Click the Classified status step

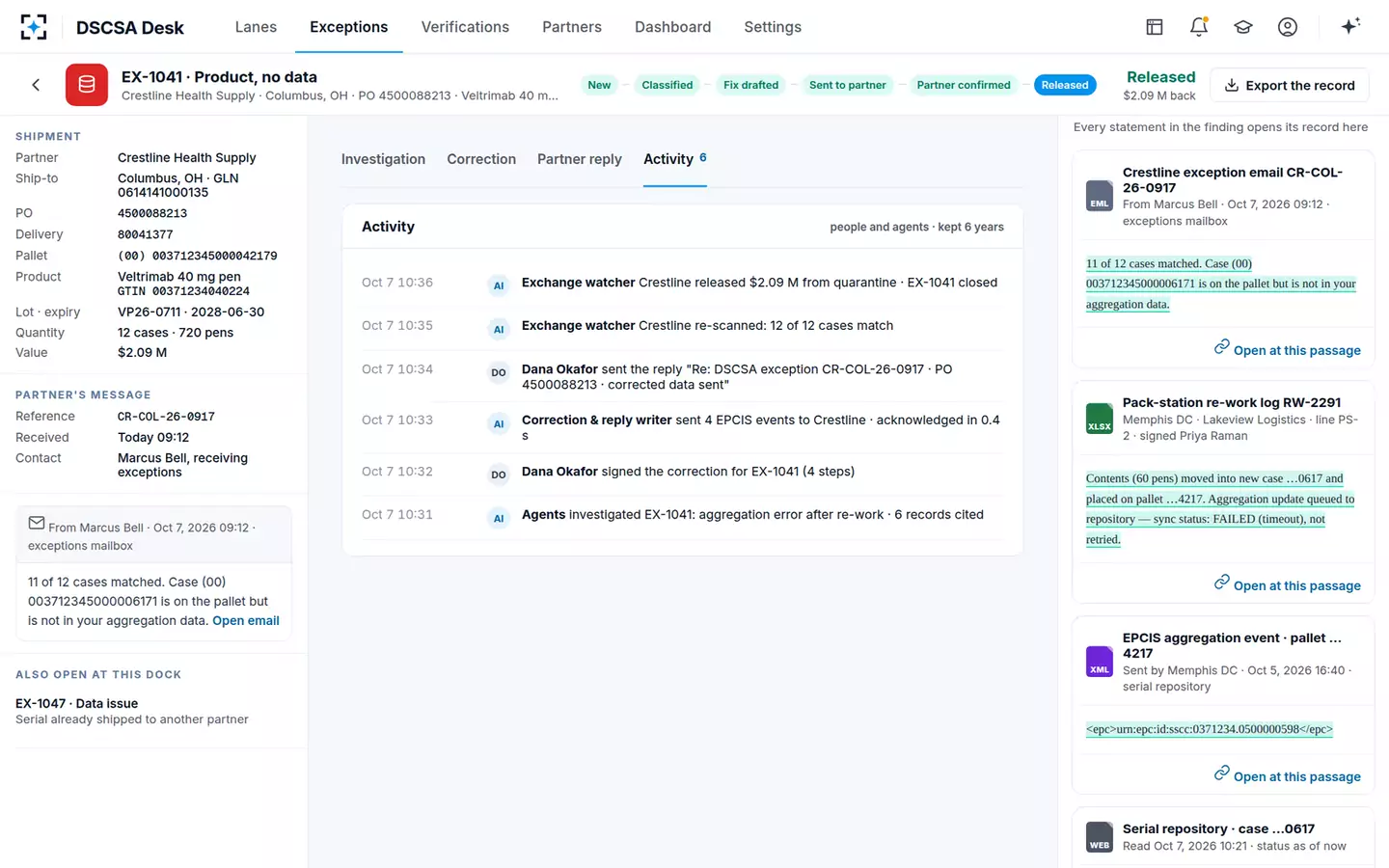[667, 85]
